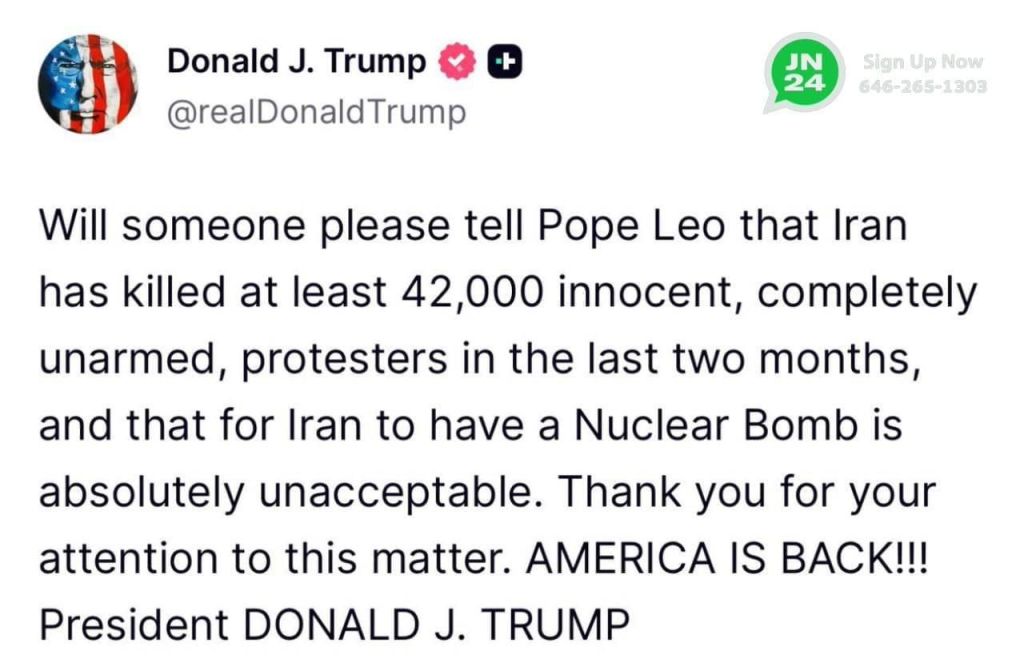Click the flag-themed profile avatar
This screenshot has height=663, width=1024.
coord(88,84)
